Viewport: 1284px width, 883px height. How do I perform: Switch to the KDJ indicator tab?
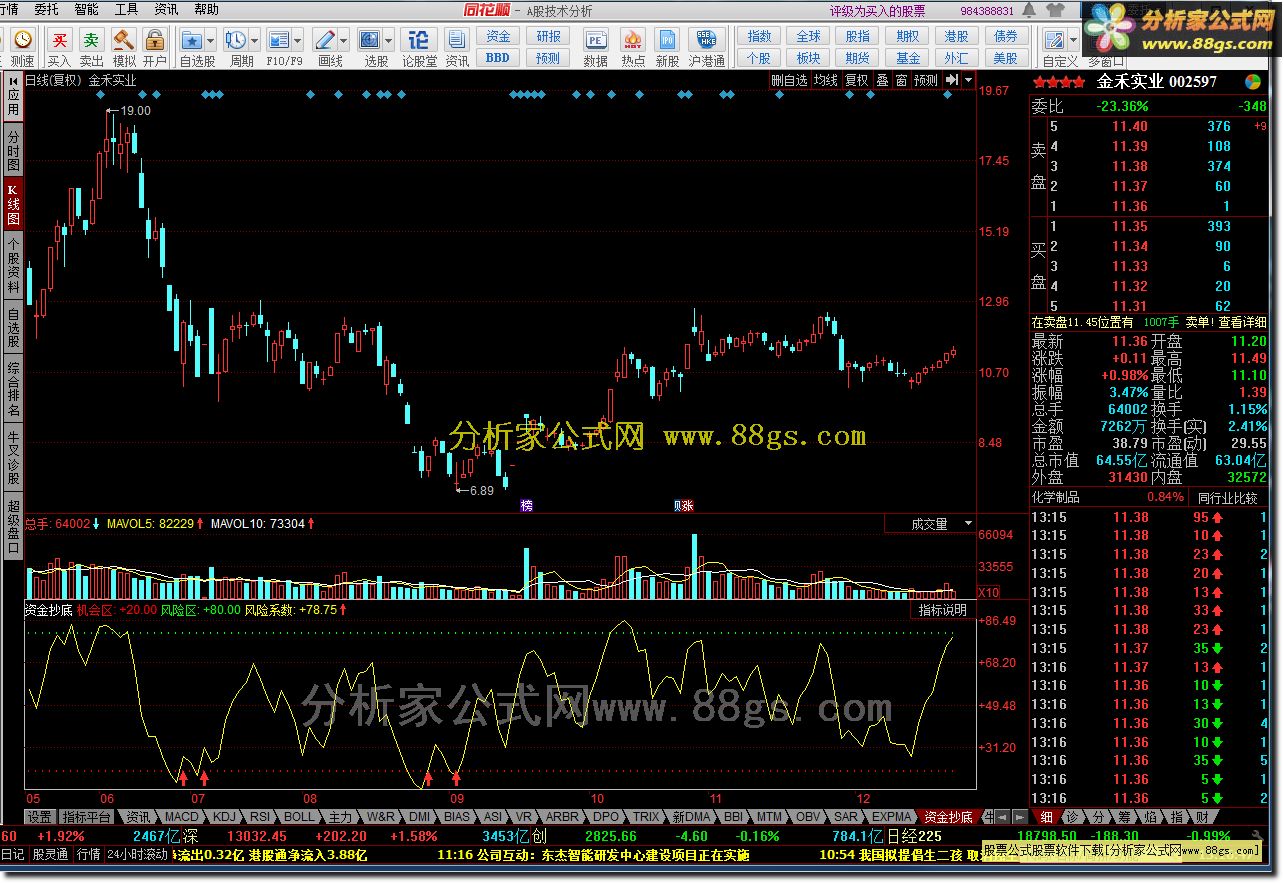pyautogui.click(x=226, y=817)
